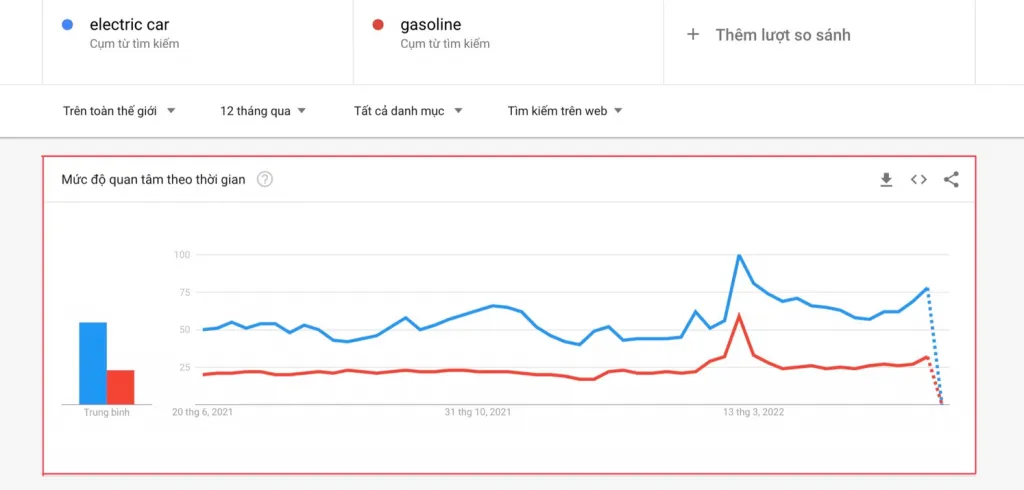Open the 'Tất cả danh mục' category dropdown

click(x=408, y=111)
